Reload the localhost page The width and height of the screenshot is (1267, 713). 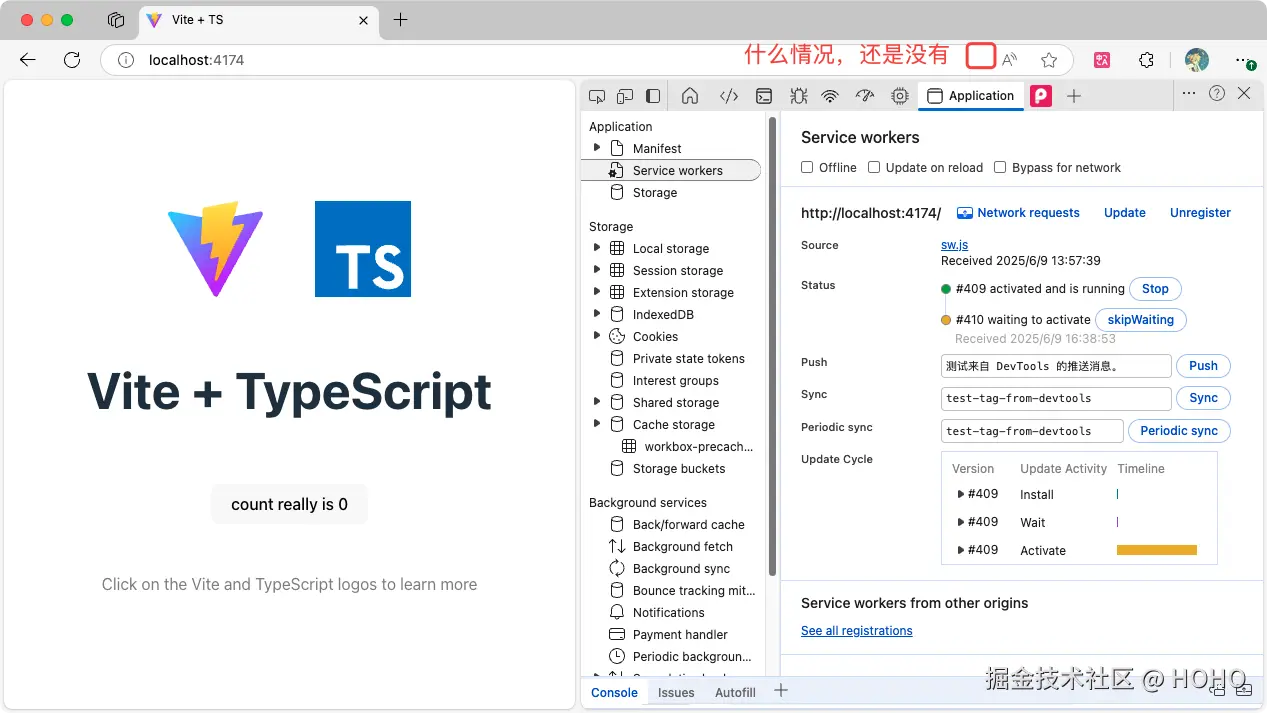point(72,60)
